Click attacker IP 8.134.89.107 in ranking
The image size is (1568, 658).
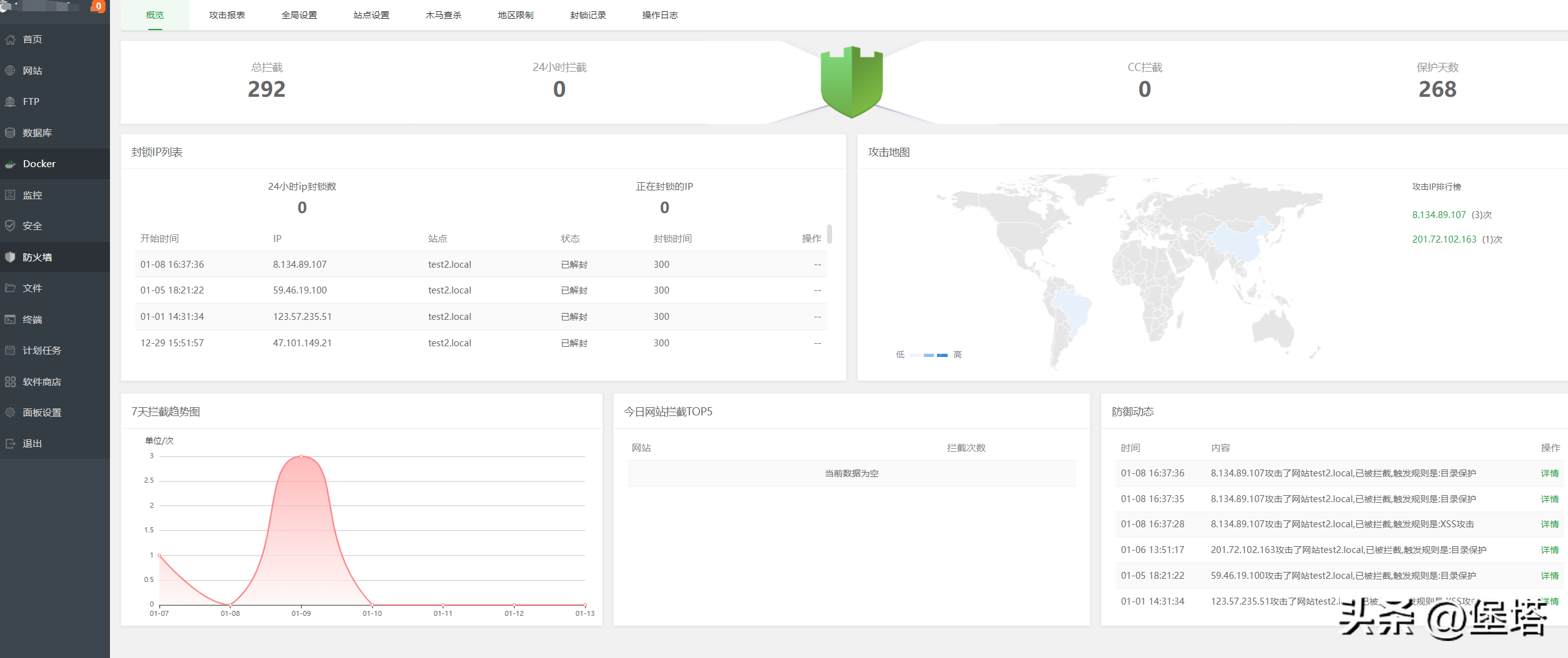pos(1439,215)
